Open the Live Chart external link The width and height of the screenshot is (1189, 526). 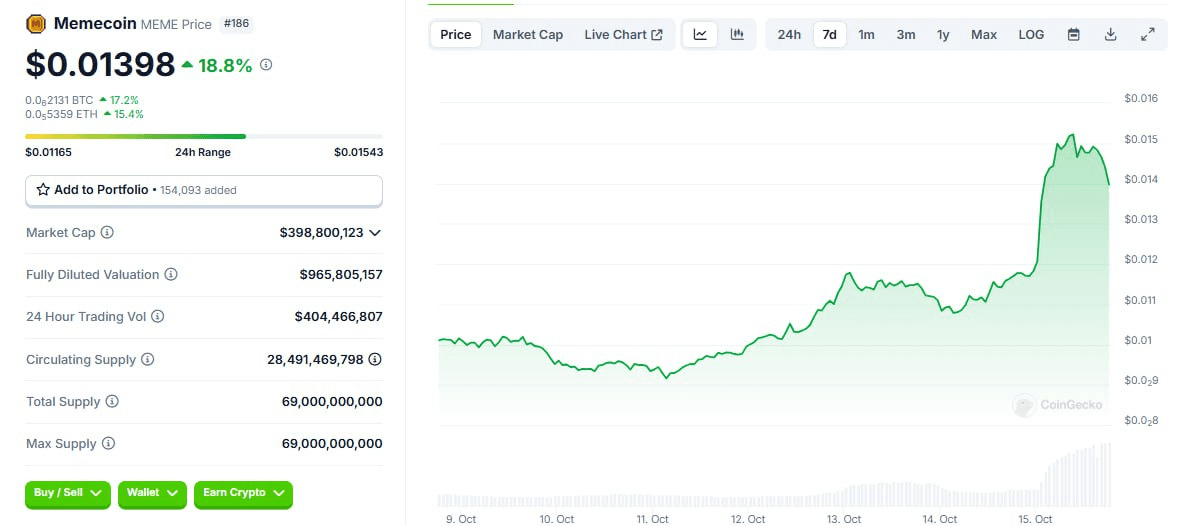pos(623,35)
